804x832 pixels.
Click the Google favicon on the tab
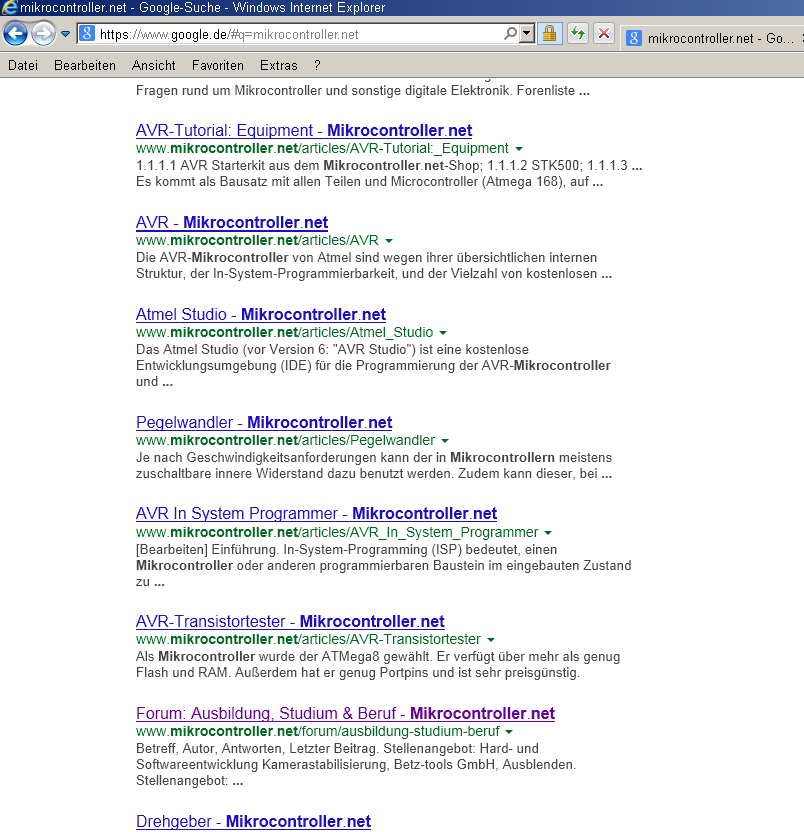pos(634,38)
